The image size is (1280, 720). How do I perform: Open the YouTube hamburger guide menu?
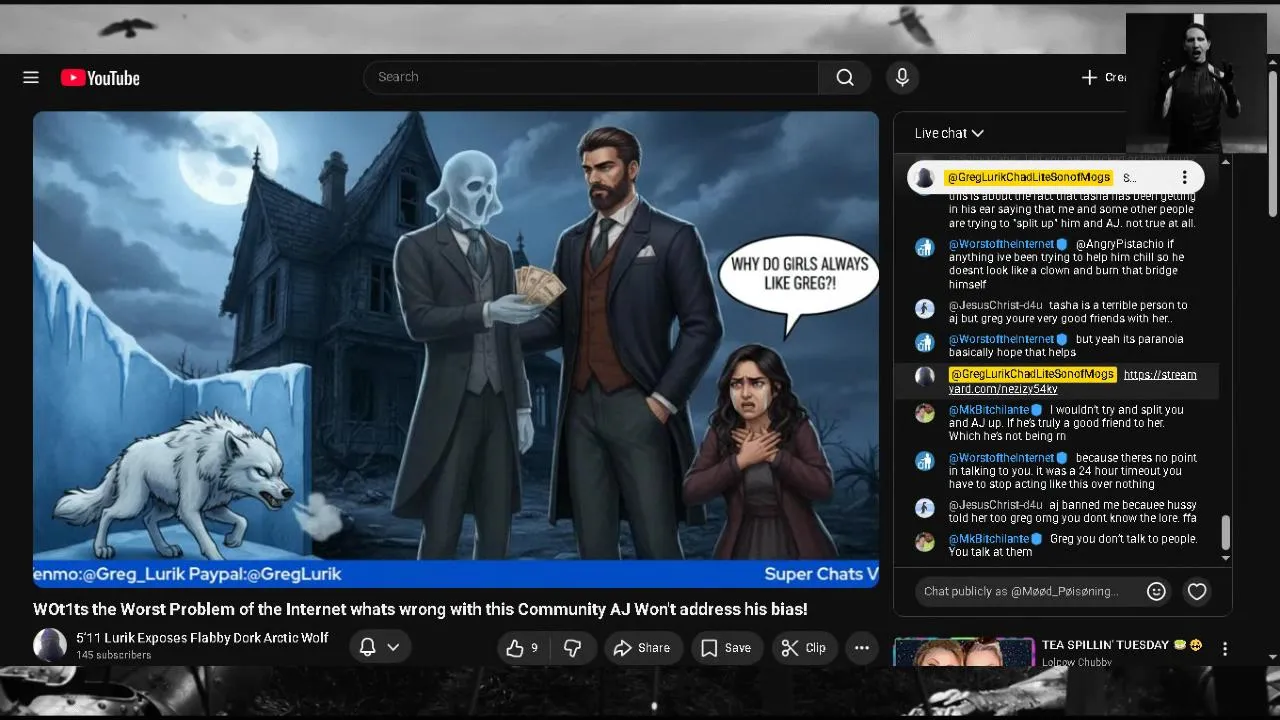tap(31, 77)
